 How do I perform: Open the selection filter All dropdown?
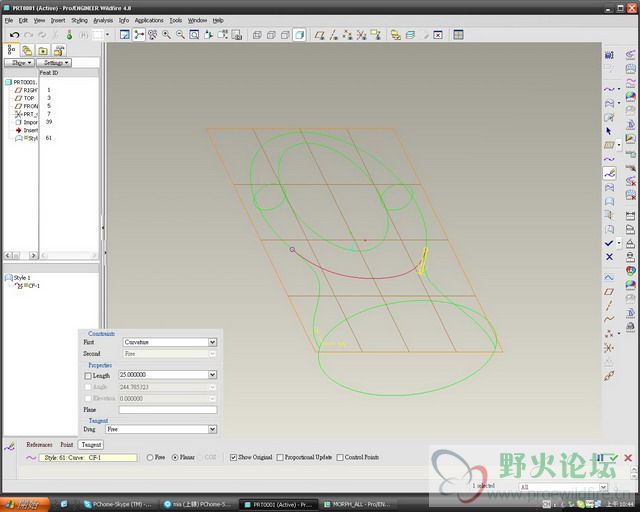[x=603, y=487]
